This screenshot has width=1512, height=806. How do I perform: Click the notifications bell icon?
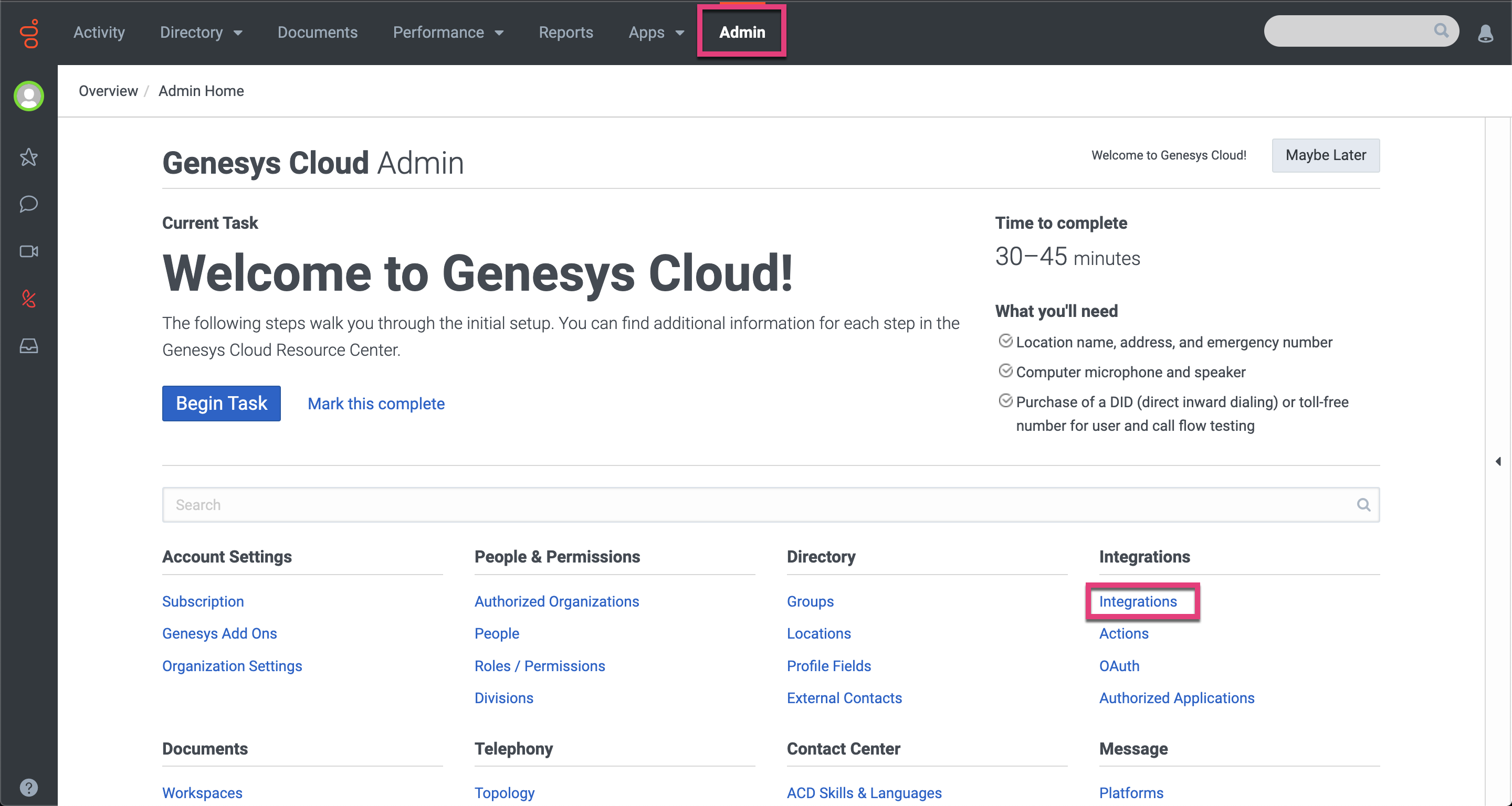[1485, 33]
